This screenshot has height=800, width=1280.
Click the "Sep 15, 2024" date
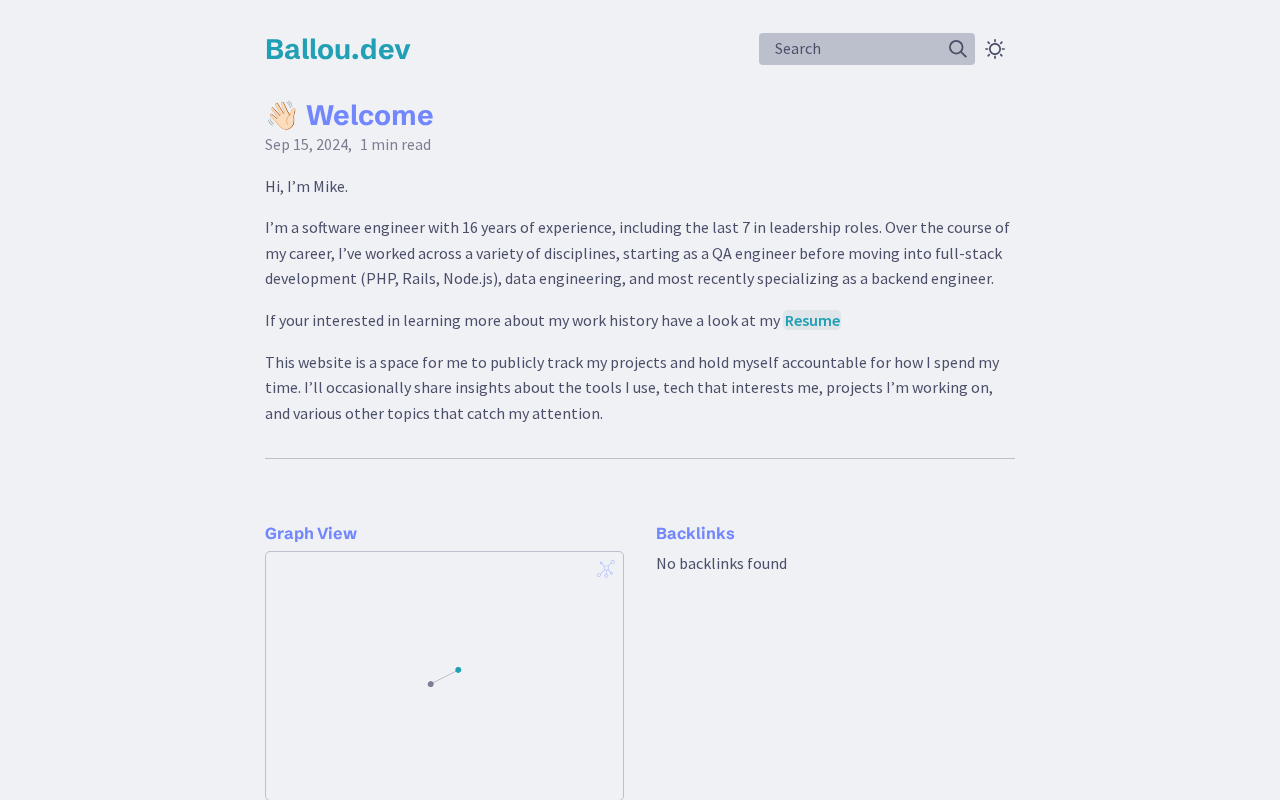click(307, 145)
